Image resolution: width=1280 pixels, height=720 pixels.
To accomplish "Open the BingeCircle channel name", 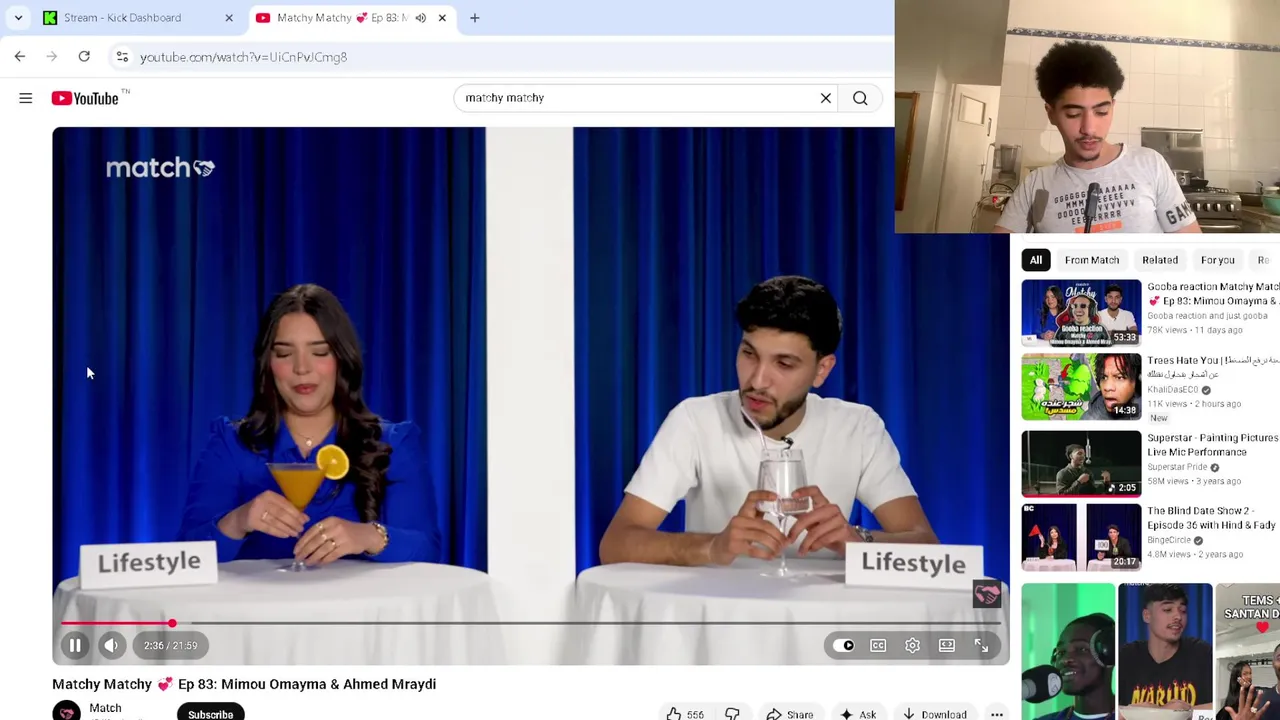I will 1169,540.
